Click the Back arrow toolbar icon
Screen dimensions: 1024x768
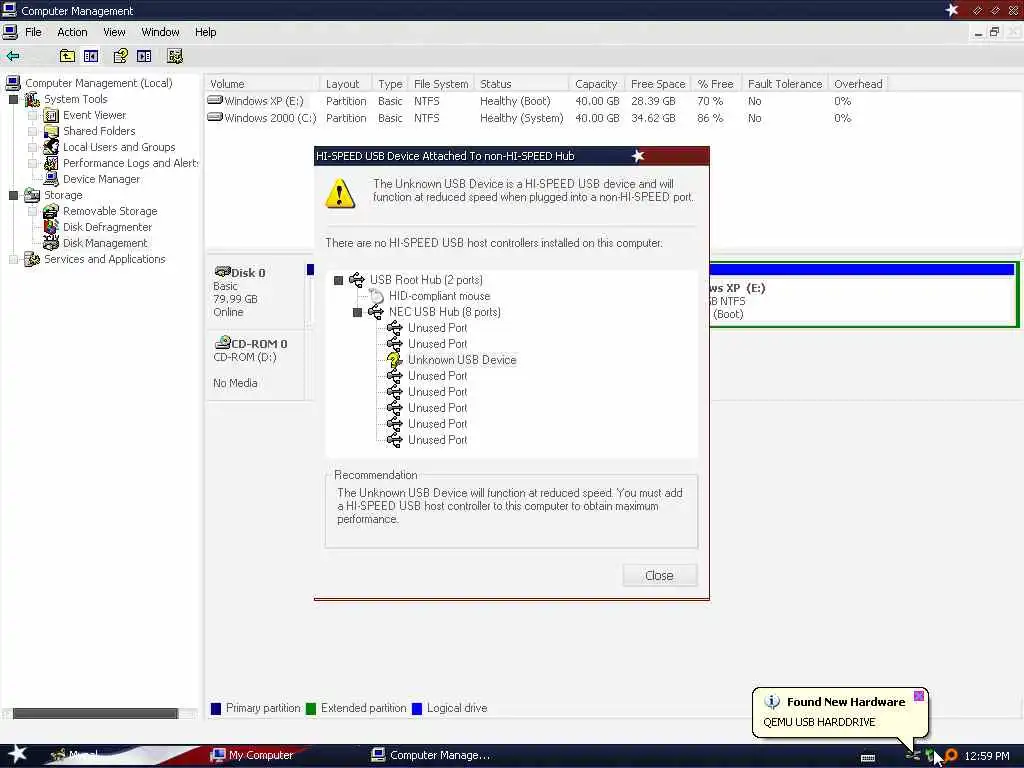click(12, 56)
